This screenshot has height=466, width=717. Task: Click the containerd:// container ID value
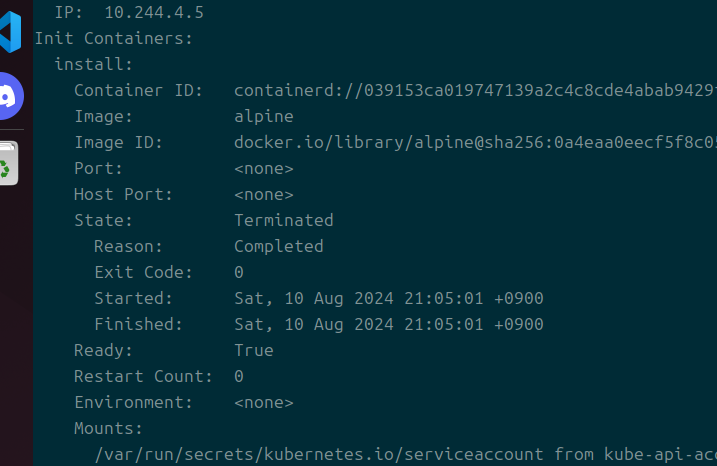[x=474, y=91]
